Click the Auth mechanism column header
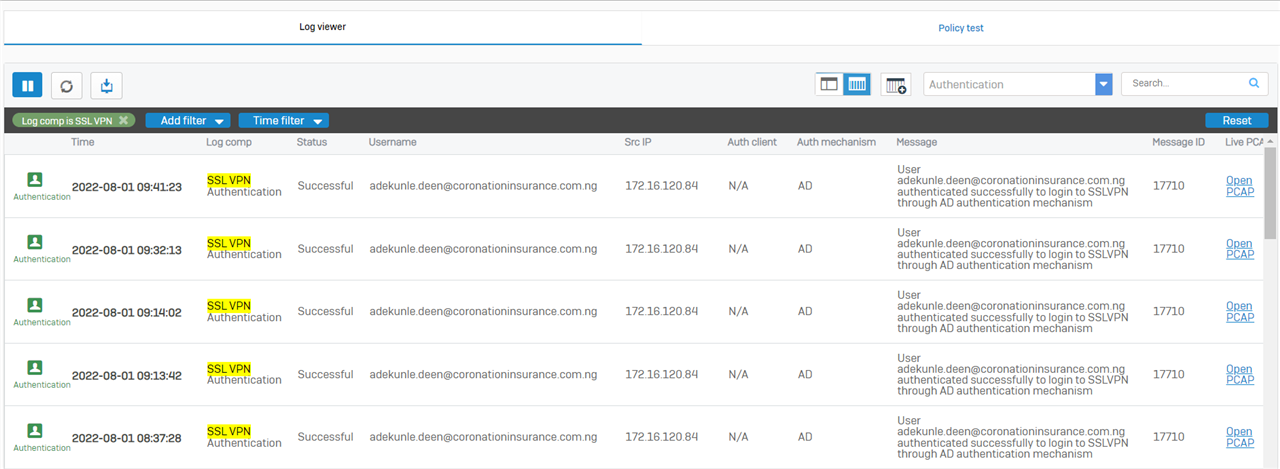The height and width of the screenshot is (469, 1280). coord(836,142)
